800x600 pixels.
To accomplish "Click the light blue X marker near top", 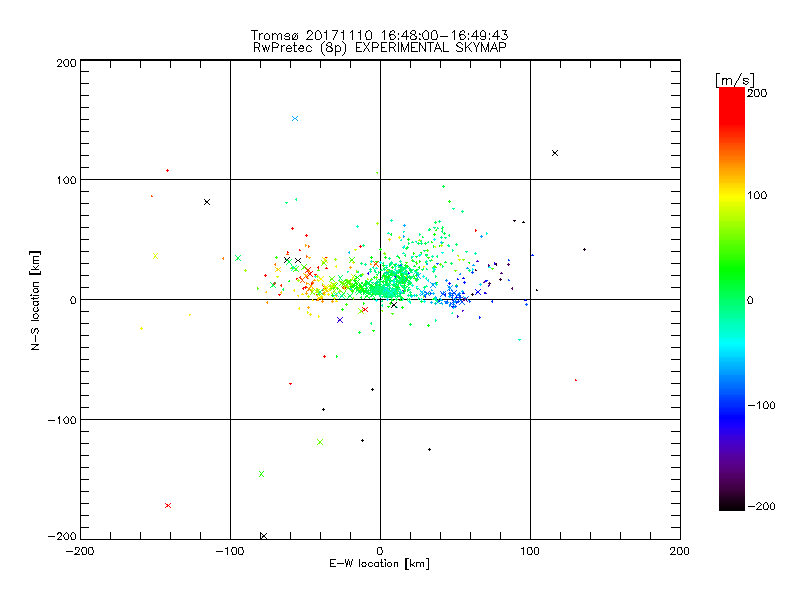I will point(295,118).
